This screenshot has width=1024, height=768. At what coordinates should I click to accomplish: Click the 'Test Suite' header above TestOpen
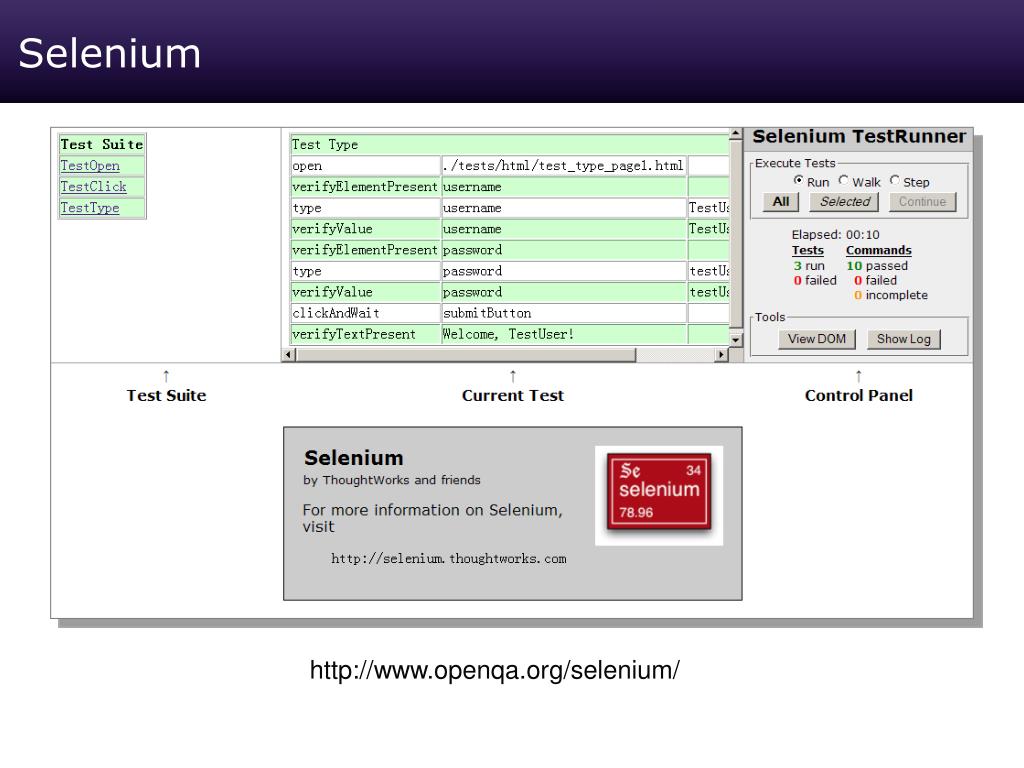point(102,144)
